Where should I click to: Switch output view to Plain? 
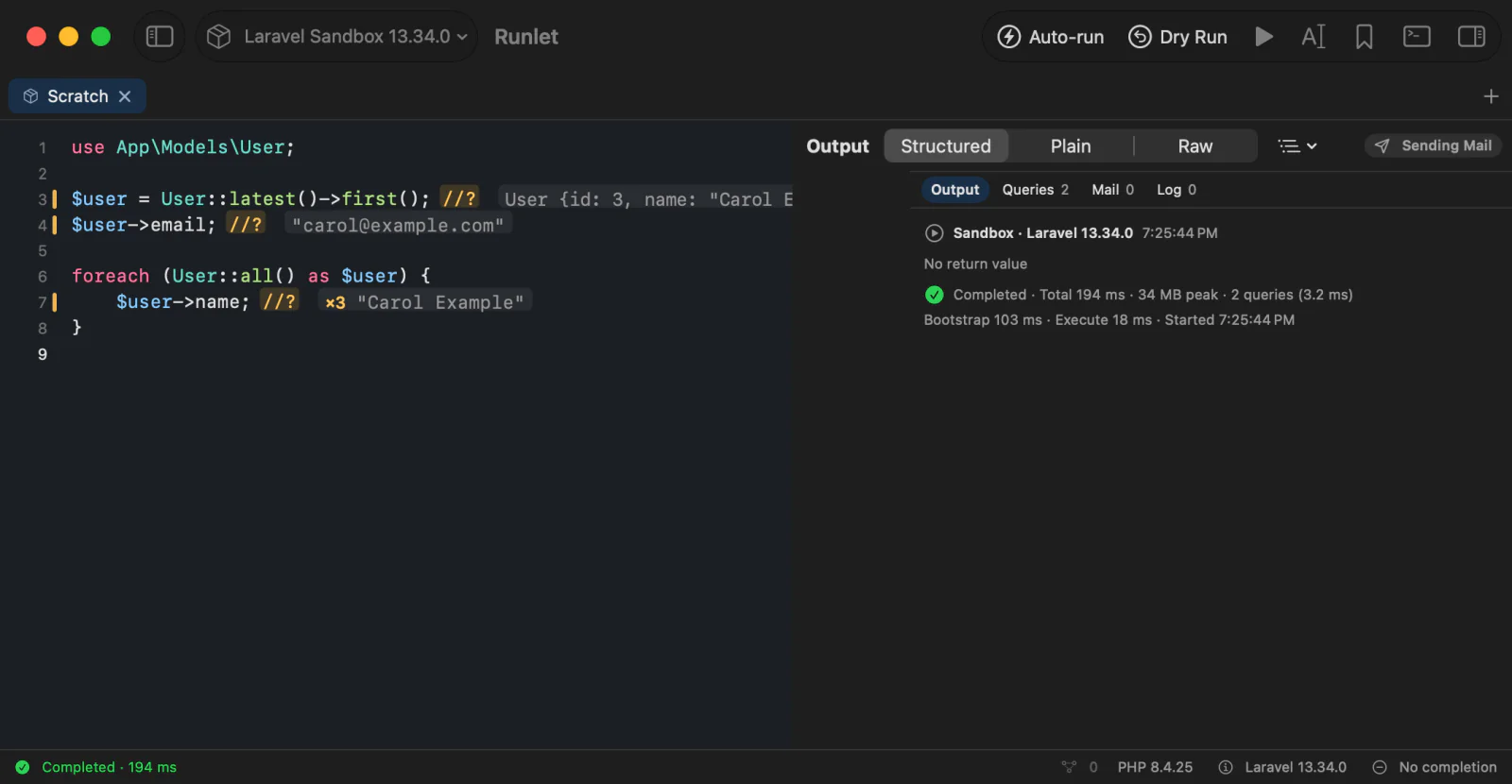coord(1071,146)
